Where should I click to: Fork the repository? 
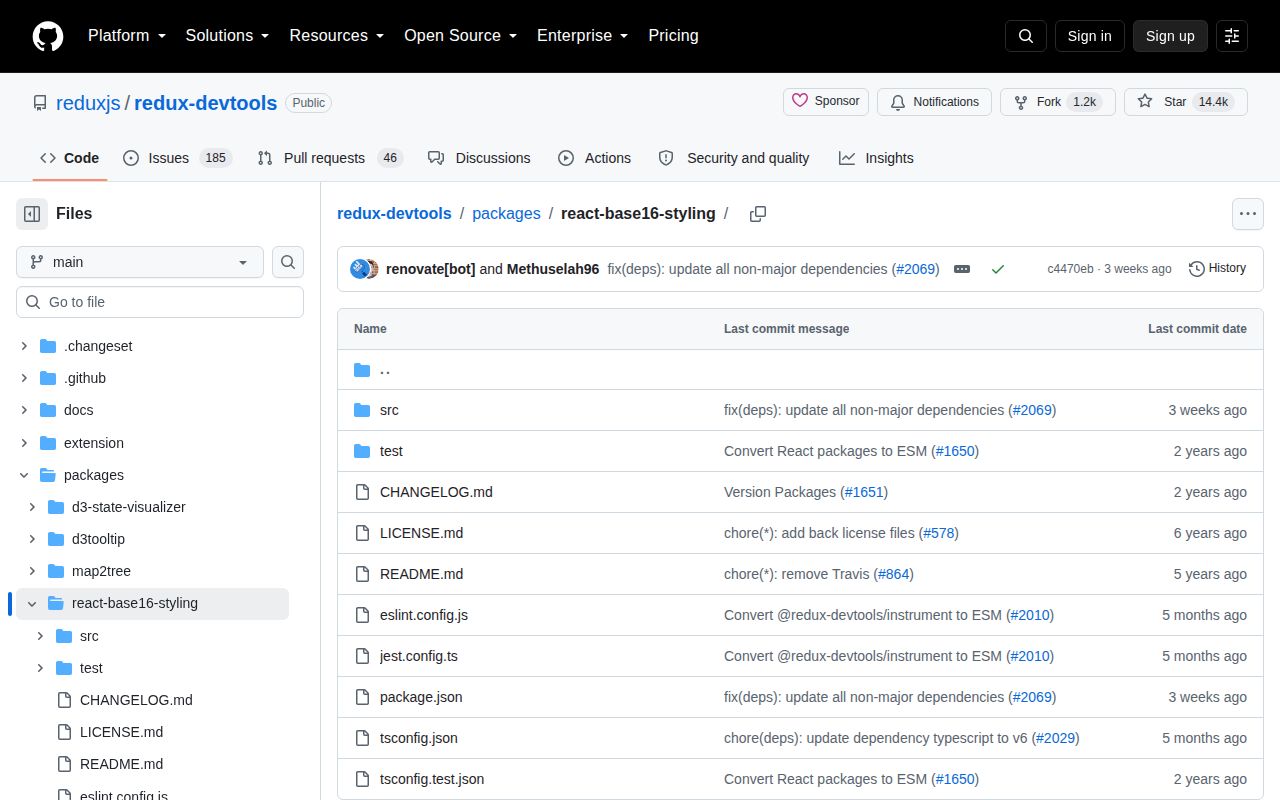[1058, 102]
